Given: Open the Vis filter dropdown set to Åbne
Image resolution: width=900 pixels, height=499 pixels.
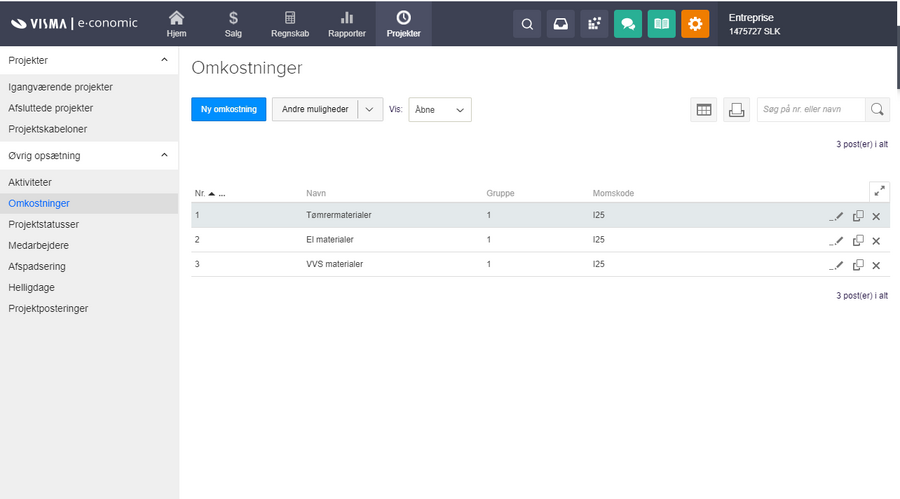Looking at the screenshot, I should click(x=440, y=110).
